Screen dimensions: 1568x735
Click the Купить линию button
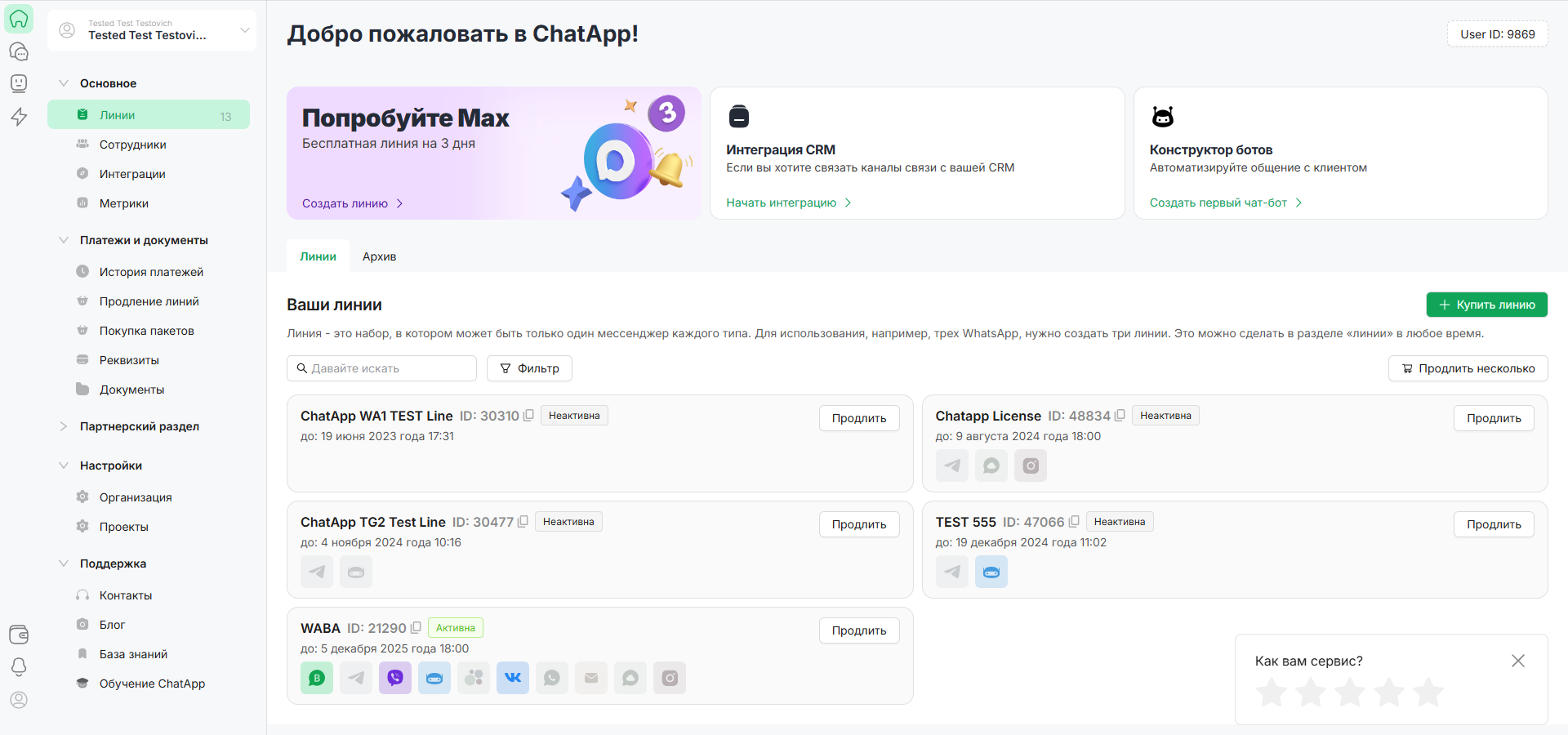(x=1486, y=305)
